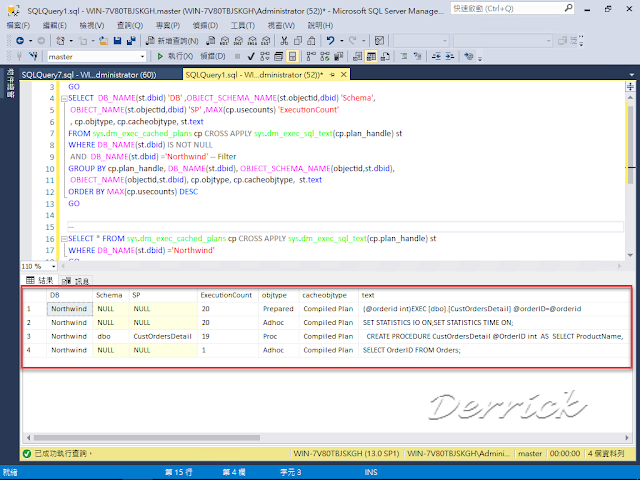640x480 pixels.
Task: Open the document tab list dropdown arrow
Action: 632,75
